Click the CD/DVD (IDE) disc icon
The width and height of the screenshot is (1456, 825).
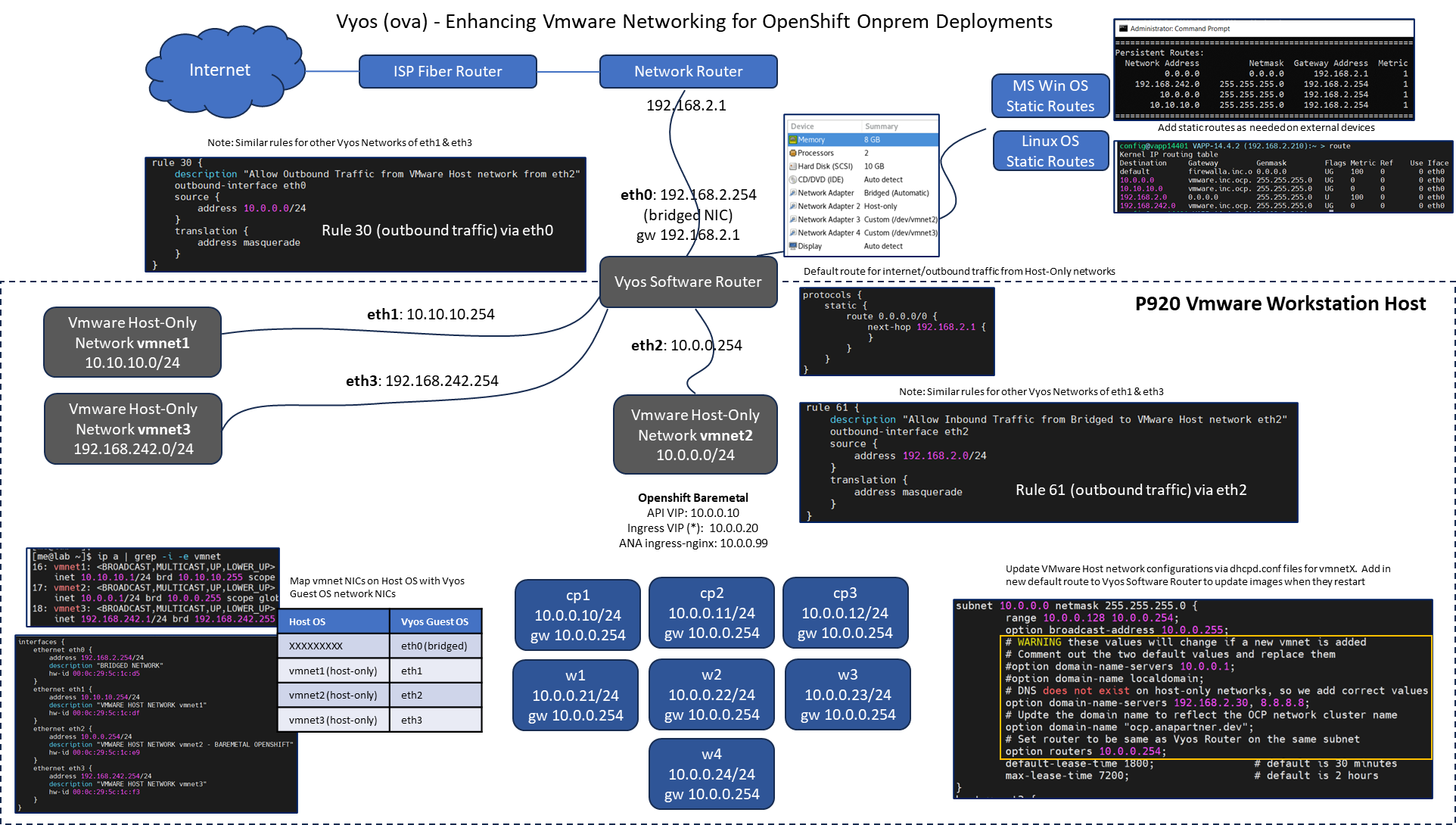[793, 179]
